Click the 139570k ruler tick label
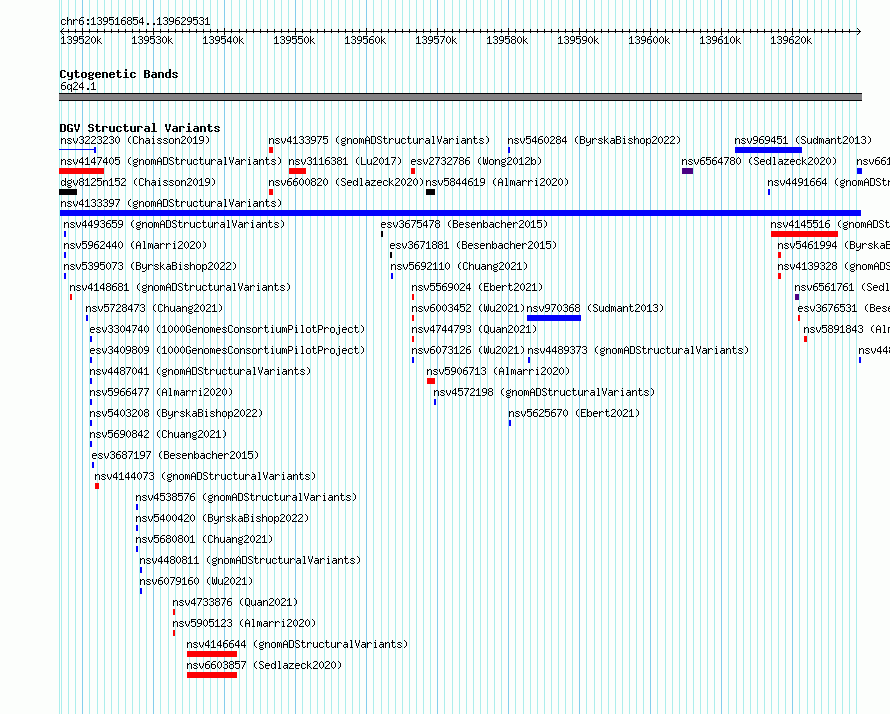This screenshot has width=890, height=714. [x=436, y=40]
